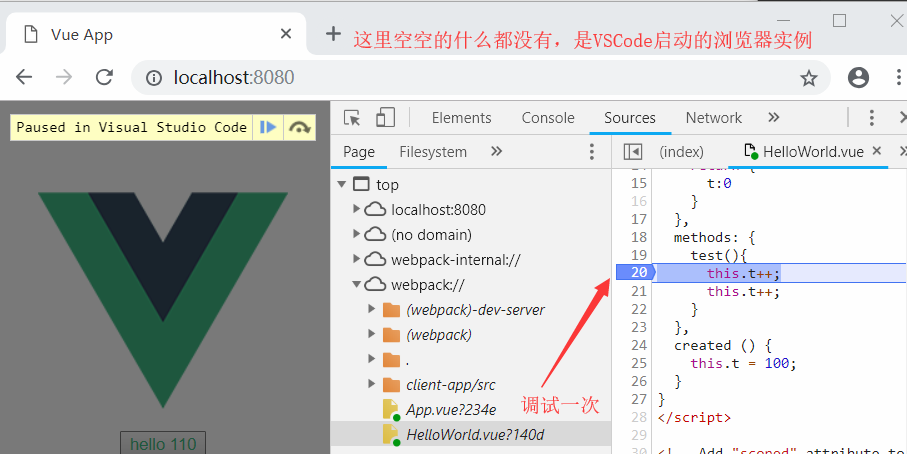This screenshot has width=907, height=454.
Task: Collapse the top frame tree node
Action: coord(341,184)
